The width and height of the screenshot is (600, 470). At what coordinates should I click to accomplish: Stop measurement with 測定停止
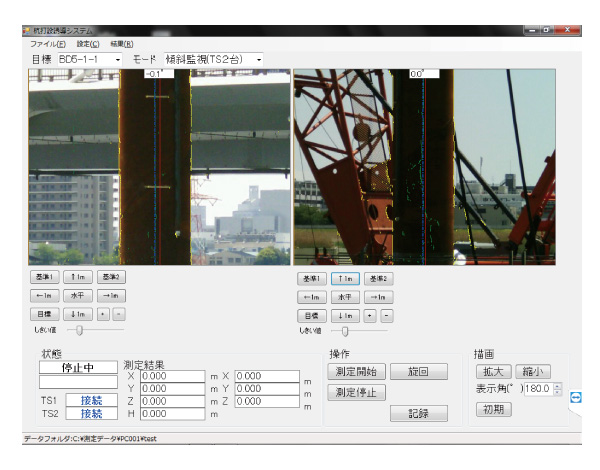coord(357,392)
